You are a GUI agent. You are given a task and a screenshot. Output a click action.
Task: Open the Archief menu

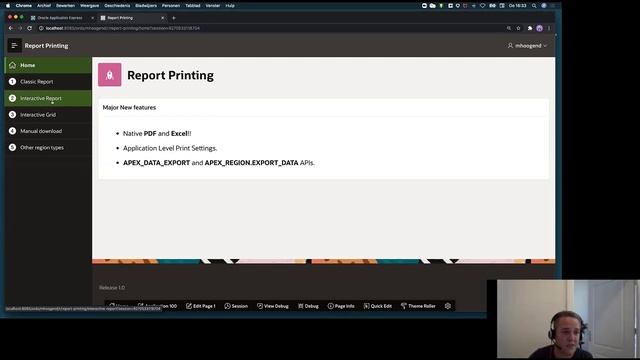click(44, 6)
